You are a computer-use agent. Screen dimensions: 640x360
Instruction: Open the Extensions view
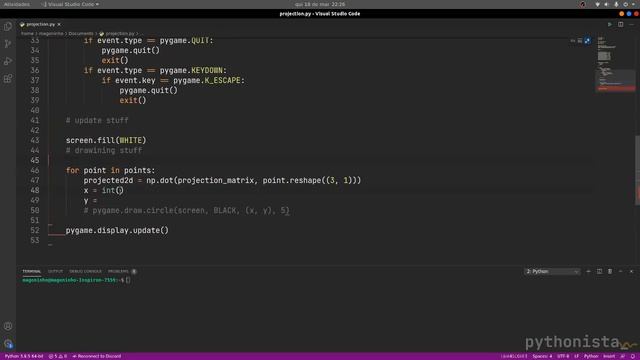pyautogui.click(x=8, y=78)
